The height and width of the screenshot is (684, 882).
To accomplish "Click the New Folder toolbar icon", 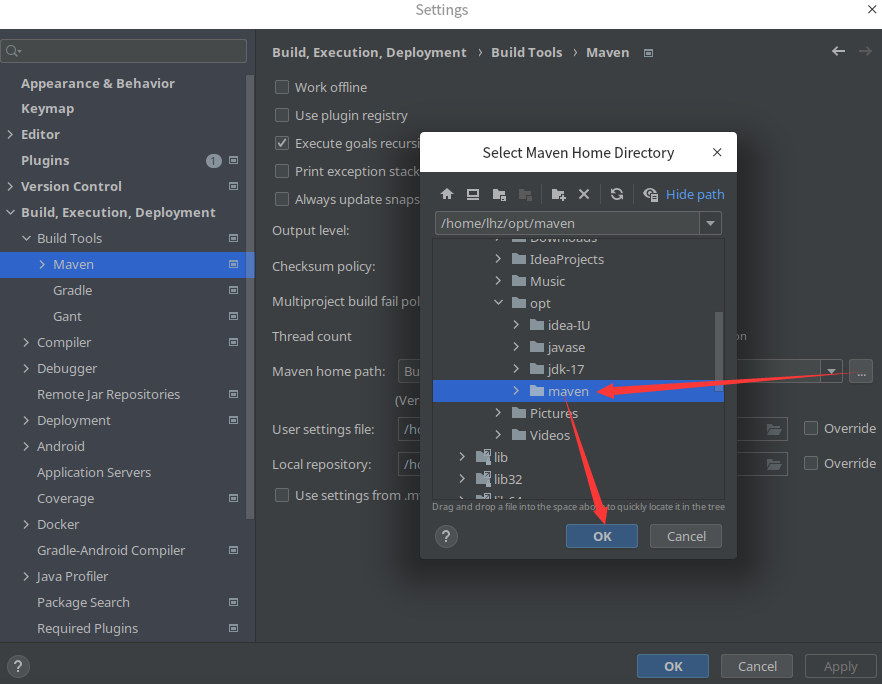I will pyautogui.click(x=558, y=195).
